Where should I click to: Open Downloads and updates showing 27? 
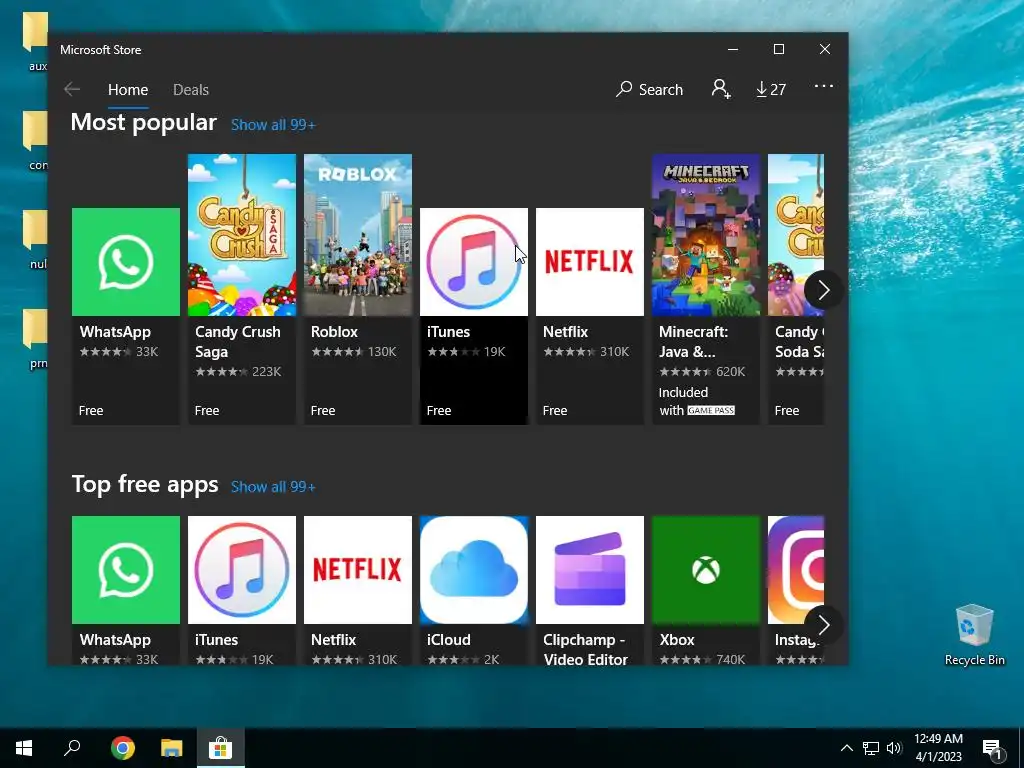(x=771, y=89)
